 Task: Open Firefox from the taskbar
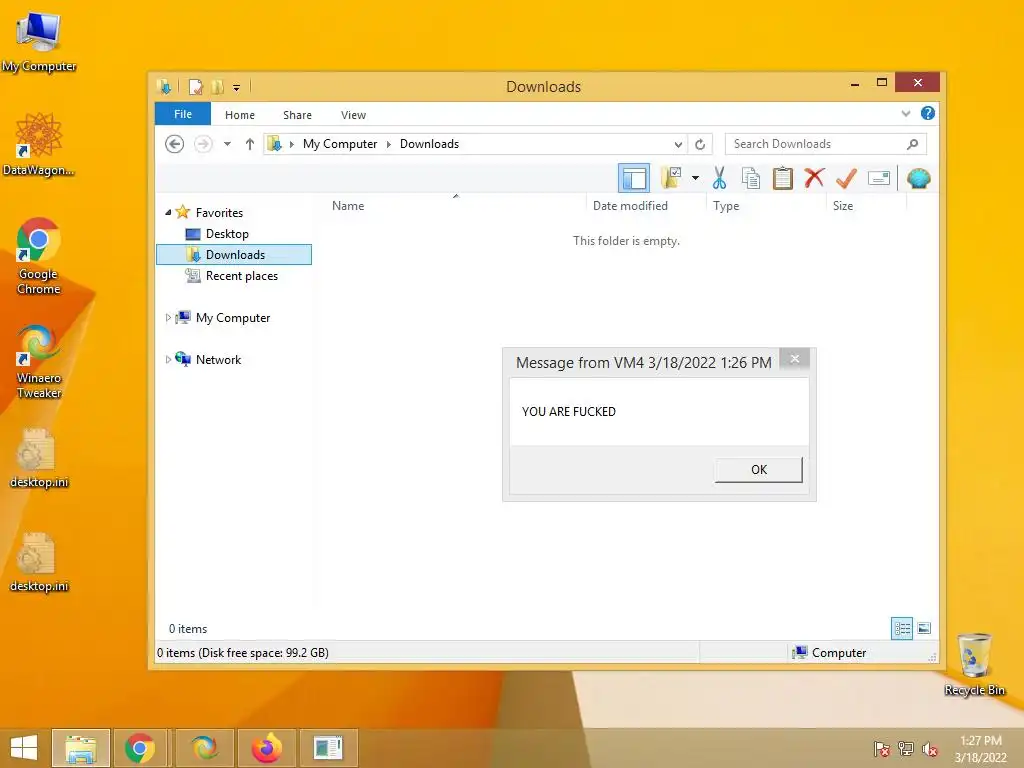pos(267,748)
